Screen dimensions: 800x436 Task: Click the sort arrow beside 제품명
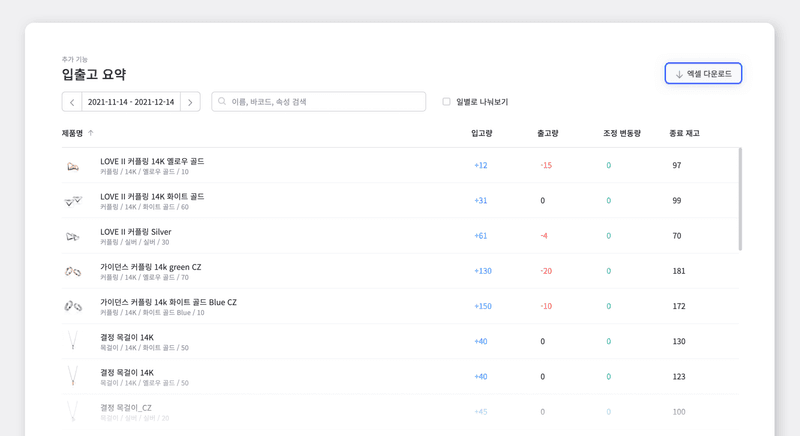click(x=91, y=133)
